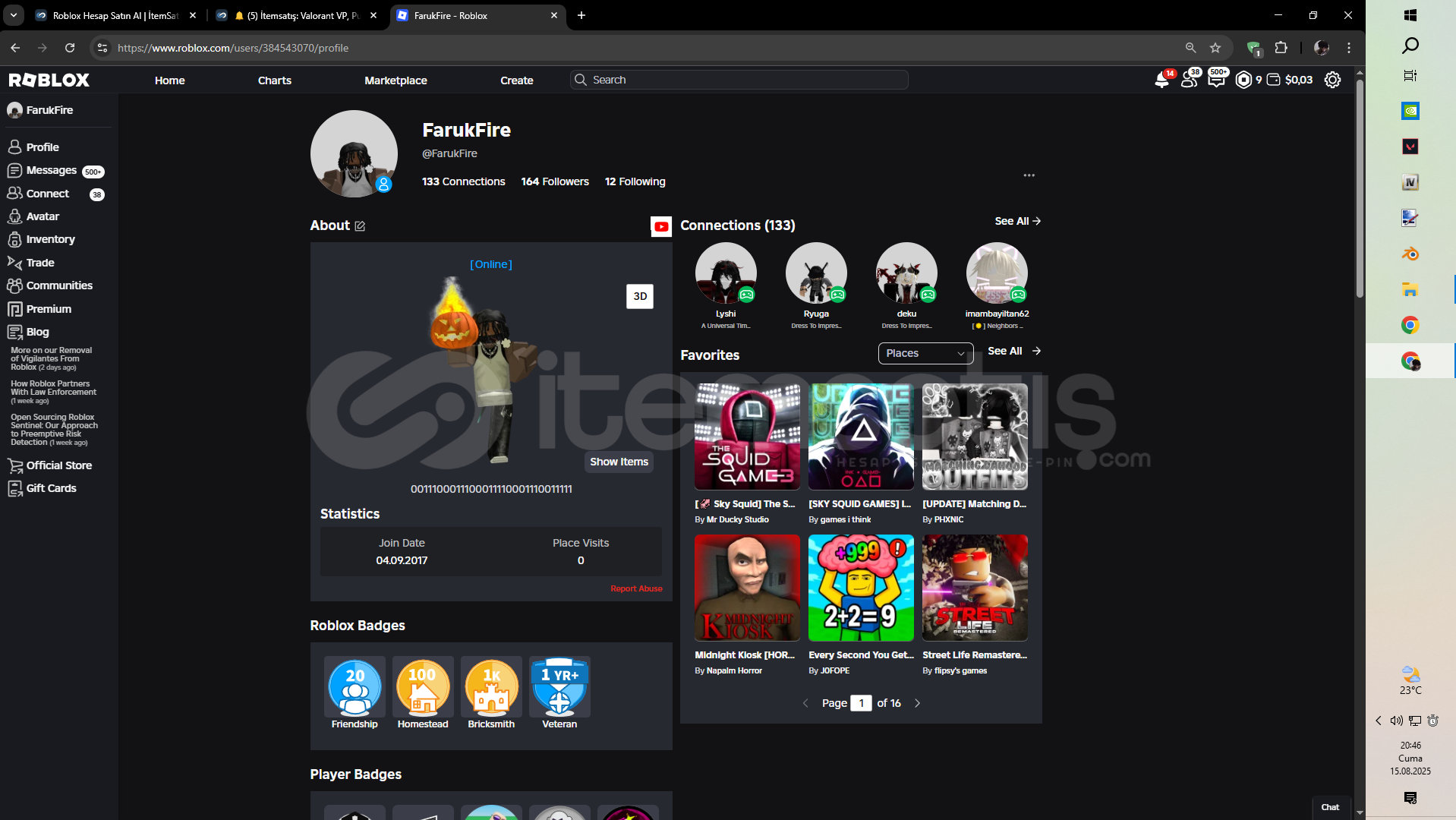
Task: Click the Friendship badge icon
Action: coord(355,686)
